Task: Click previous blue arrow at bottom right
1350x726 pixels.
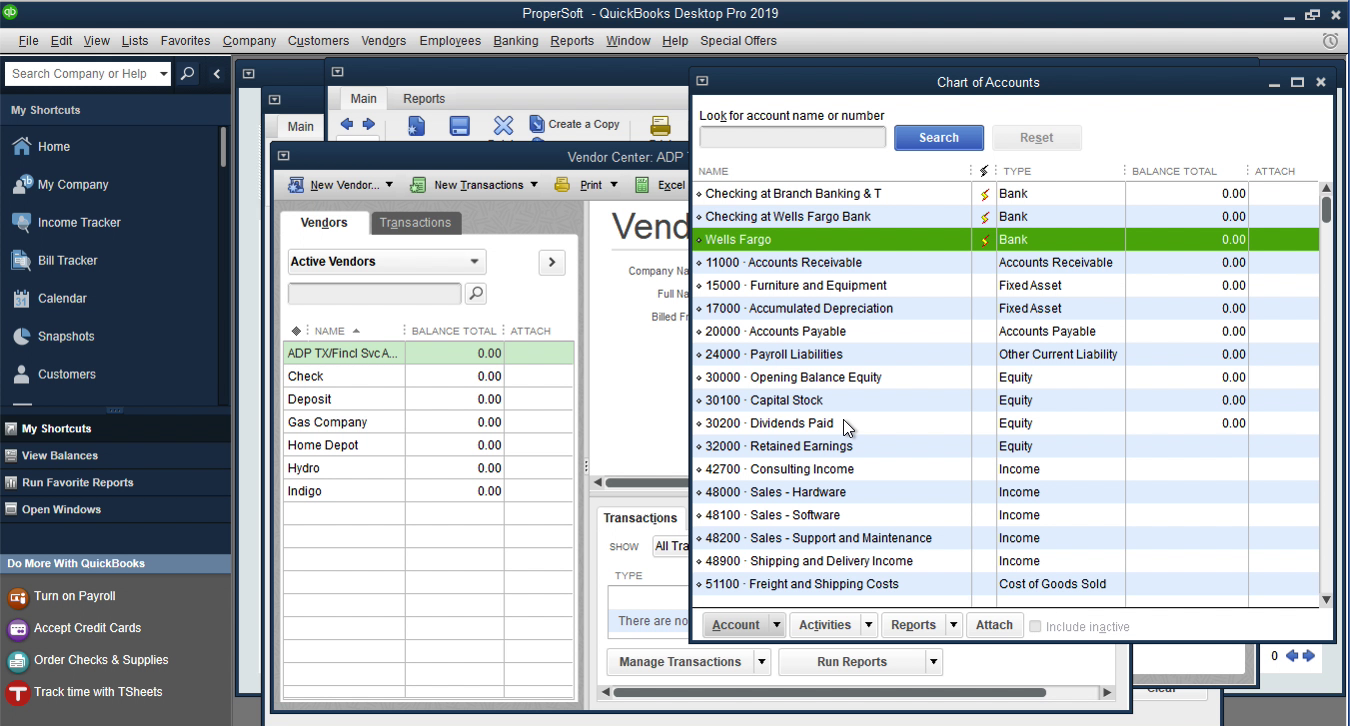Action: pos(1291,656)
